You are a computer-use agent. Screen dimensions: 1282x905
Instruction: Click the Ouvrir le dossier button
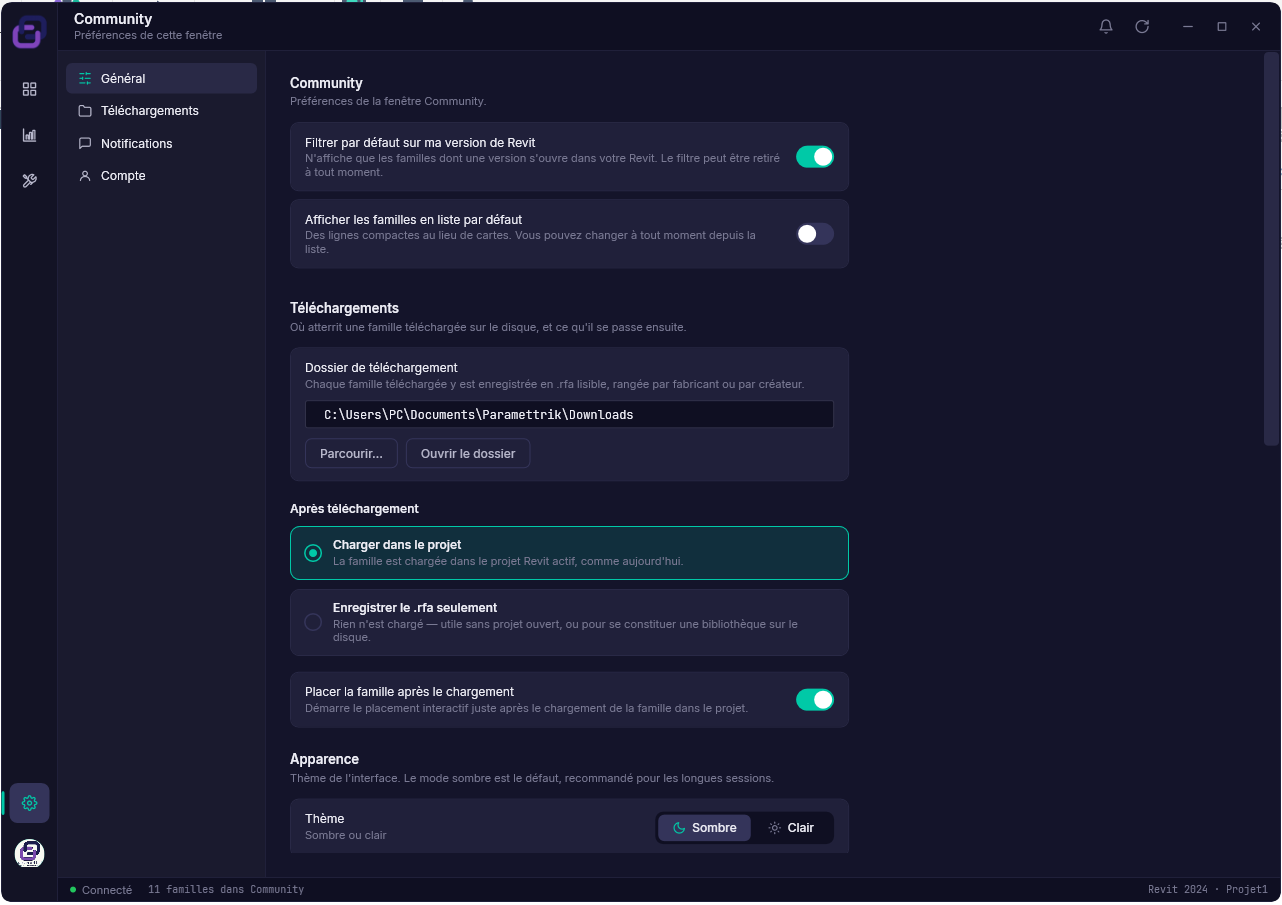(468, 454)
